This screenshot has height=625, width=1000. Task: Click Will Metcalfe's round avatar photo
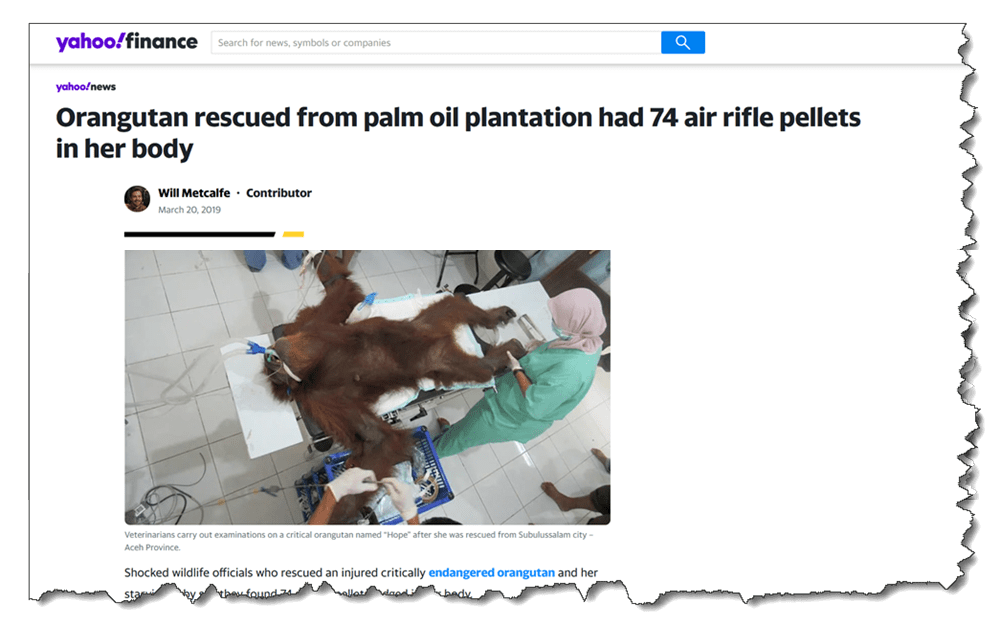coord(137,199)
